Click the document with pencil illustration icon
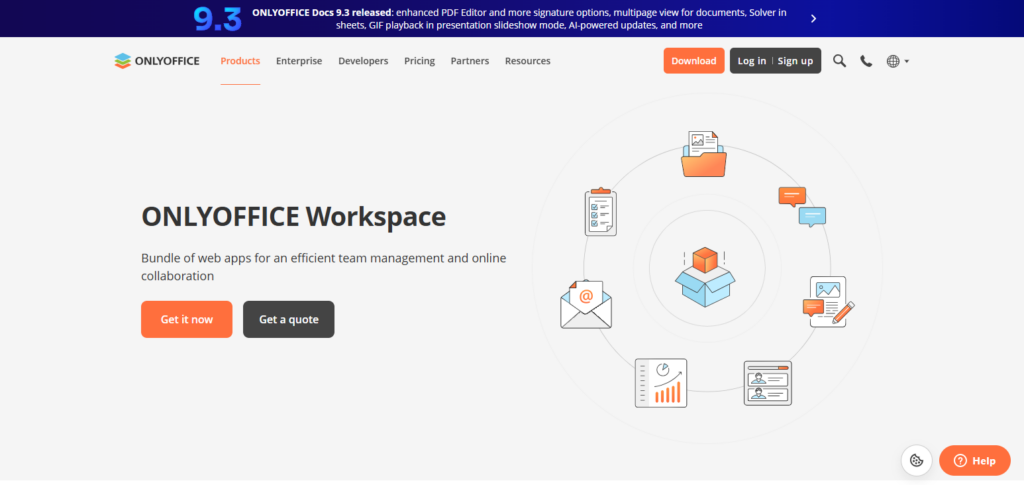 (x=828, y=302)
